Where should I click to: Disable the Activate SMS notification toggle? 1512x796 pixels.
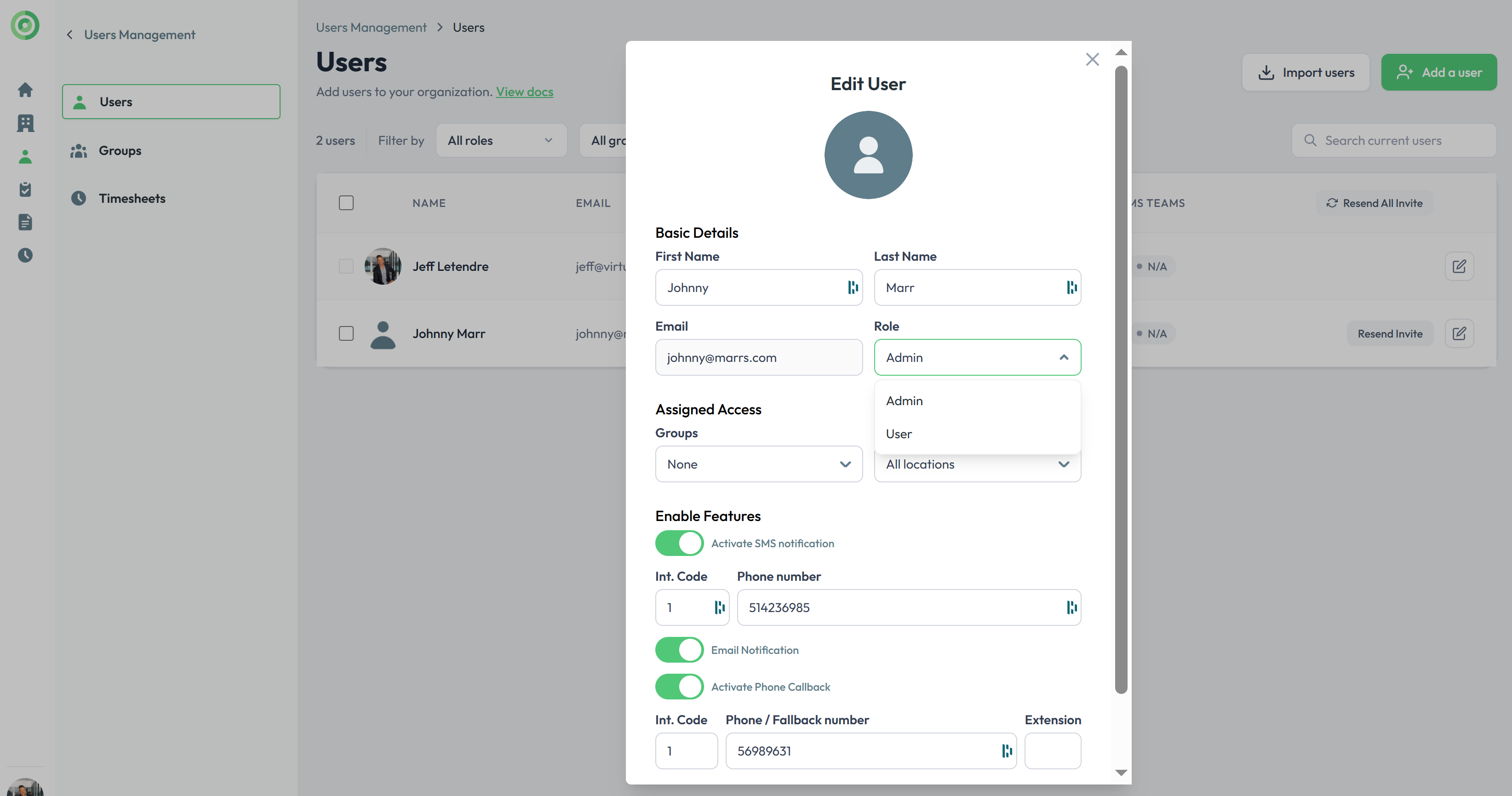(679, 543)
